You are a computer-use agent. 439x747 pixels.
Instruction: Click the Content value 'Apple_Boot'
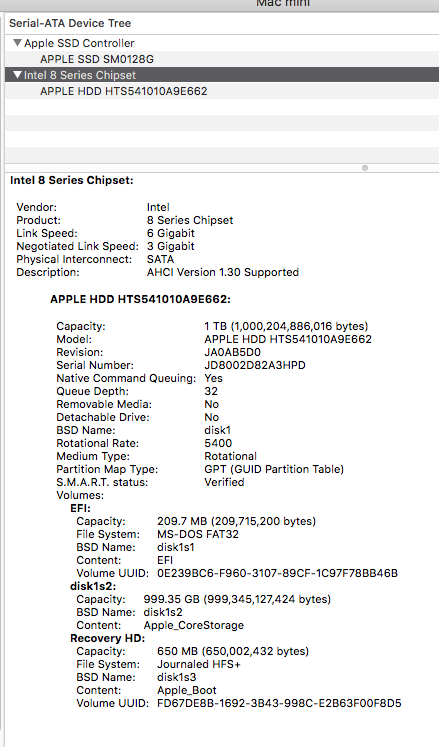pos(186,690)
